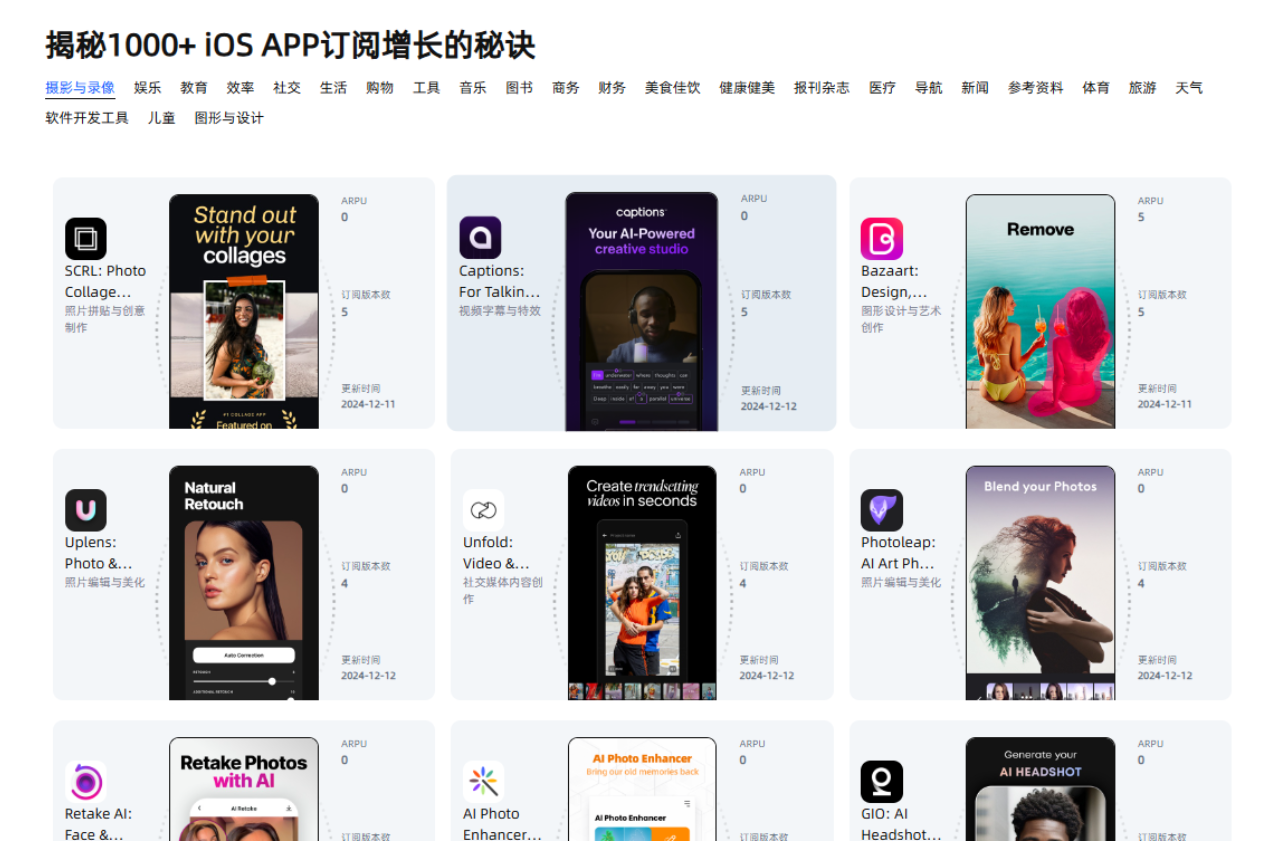This screenshot has height=864, width=1279.
Task: Click the SCRL app icon
Action: pos(86,239)
